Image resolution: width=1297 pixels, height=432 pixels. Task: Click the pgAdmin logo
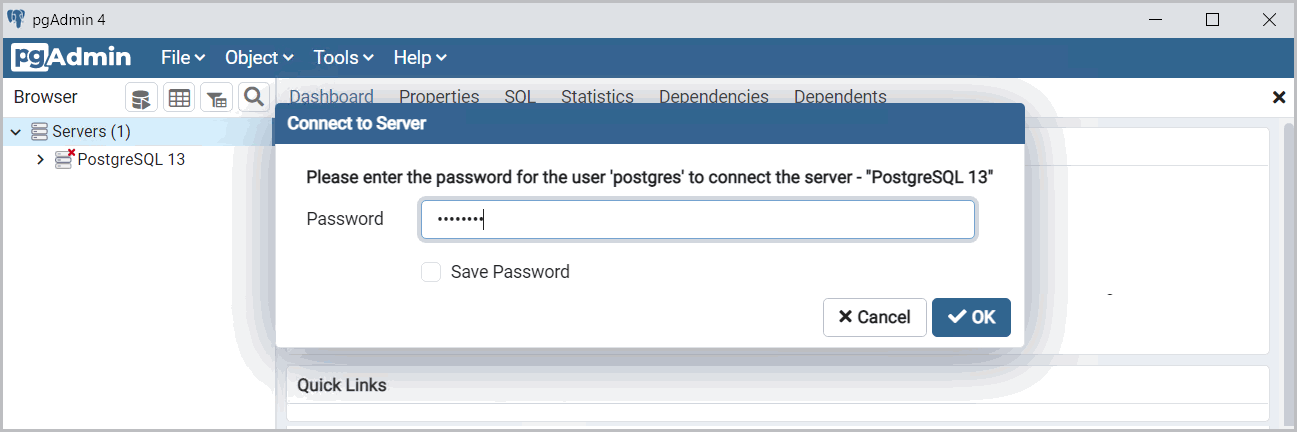[x=71, y=58]
